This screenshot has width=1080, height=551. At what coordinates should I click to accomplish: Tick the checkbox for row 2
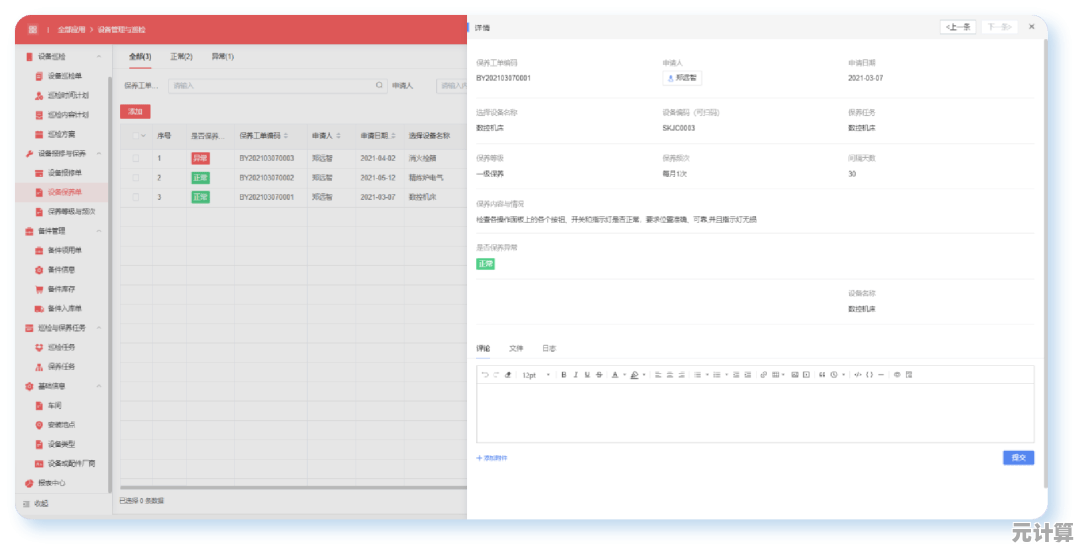[136, 178]
